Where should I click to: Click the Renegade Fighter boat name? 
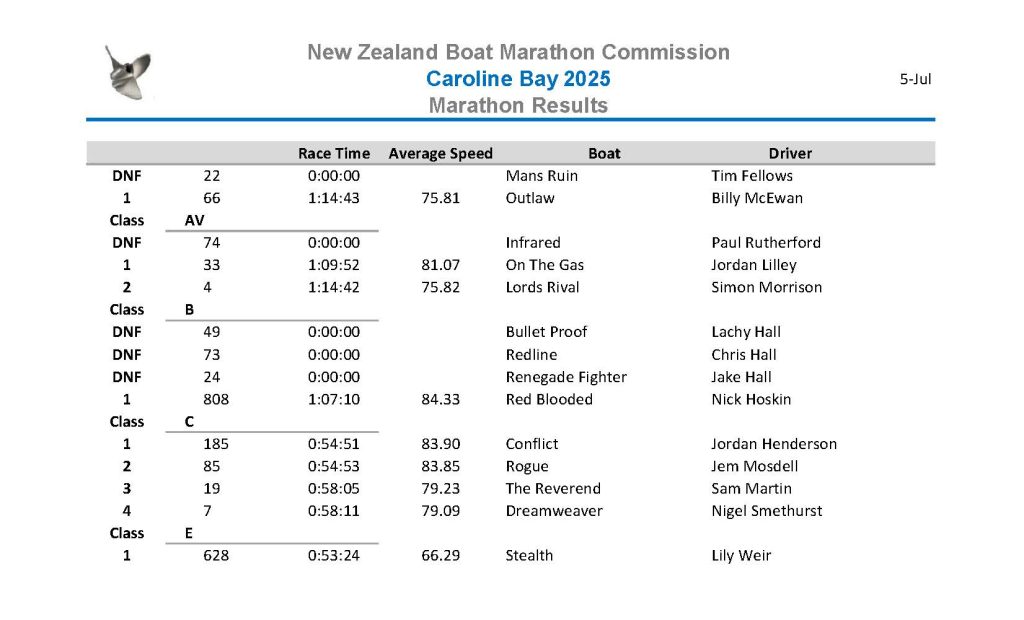click(566, 377)
